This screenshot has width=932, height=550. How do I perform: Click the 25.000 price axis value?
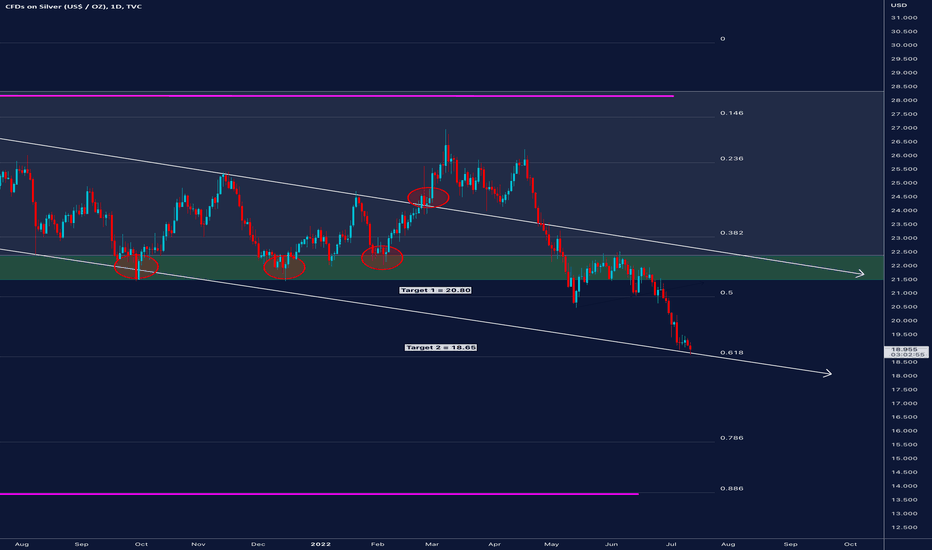[903, 183]
